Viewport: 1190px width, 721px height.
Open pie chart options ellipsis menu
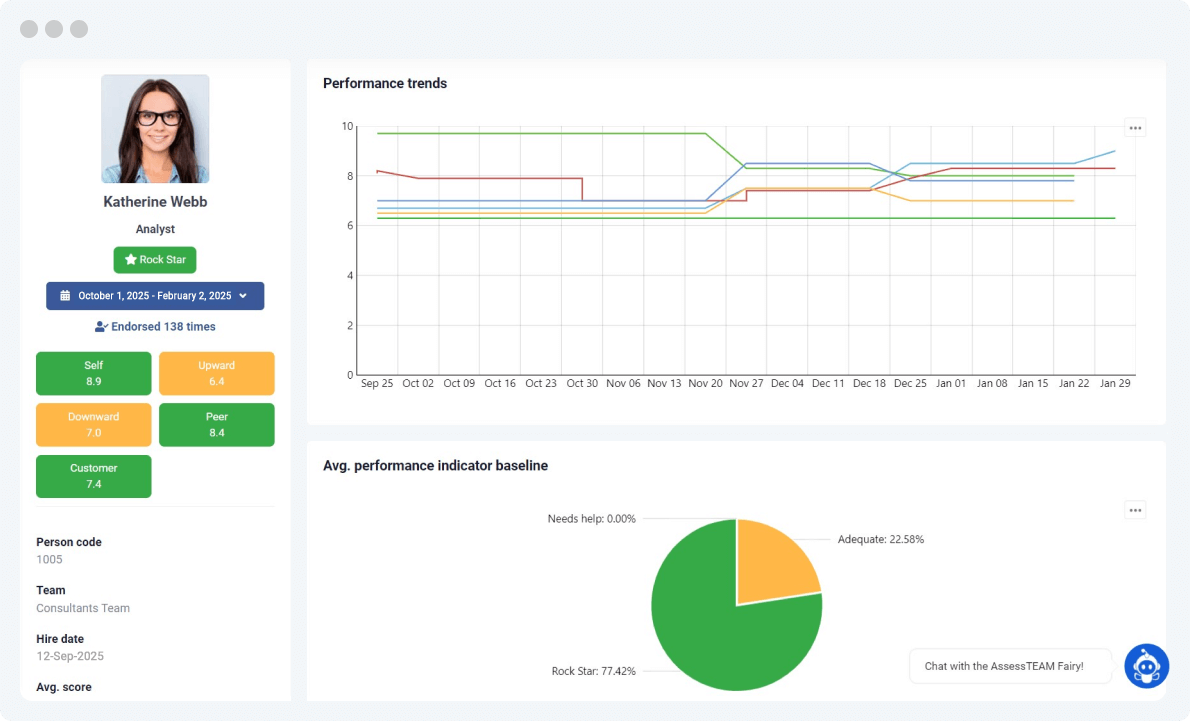(1135, 510)
